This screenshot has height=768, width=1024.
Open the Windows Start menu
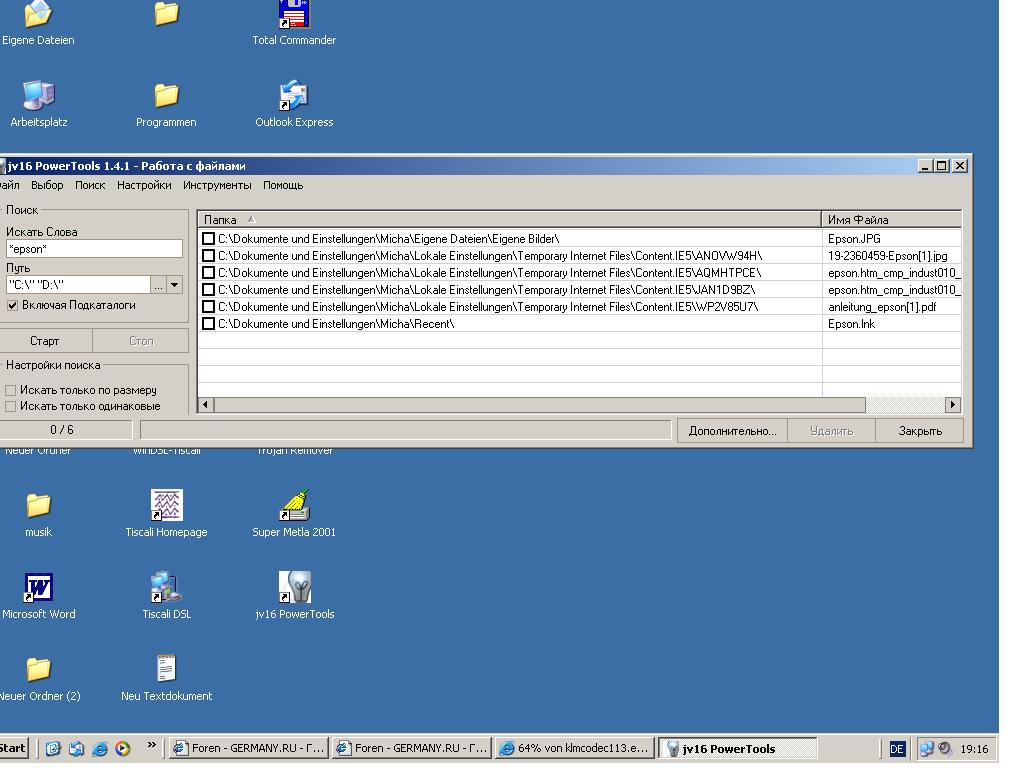(13, 748)
